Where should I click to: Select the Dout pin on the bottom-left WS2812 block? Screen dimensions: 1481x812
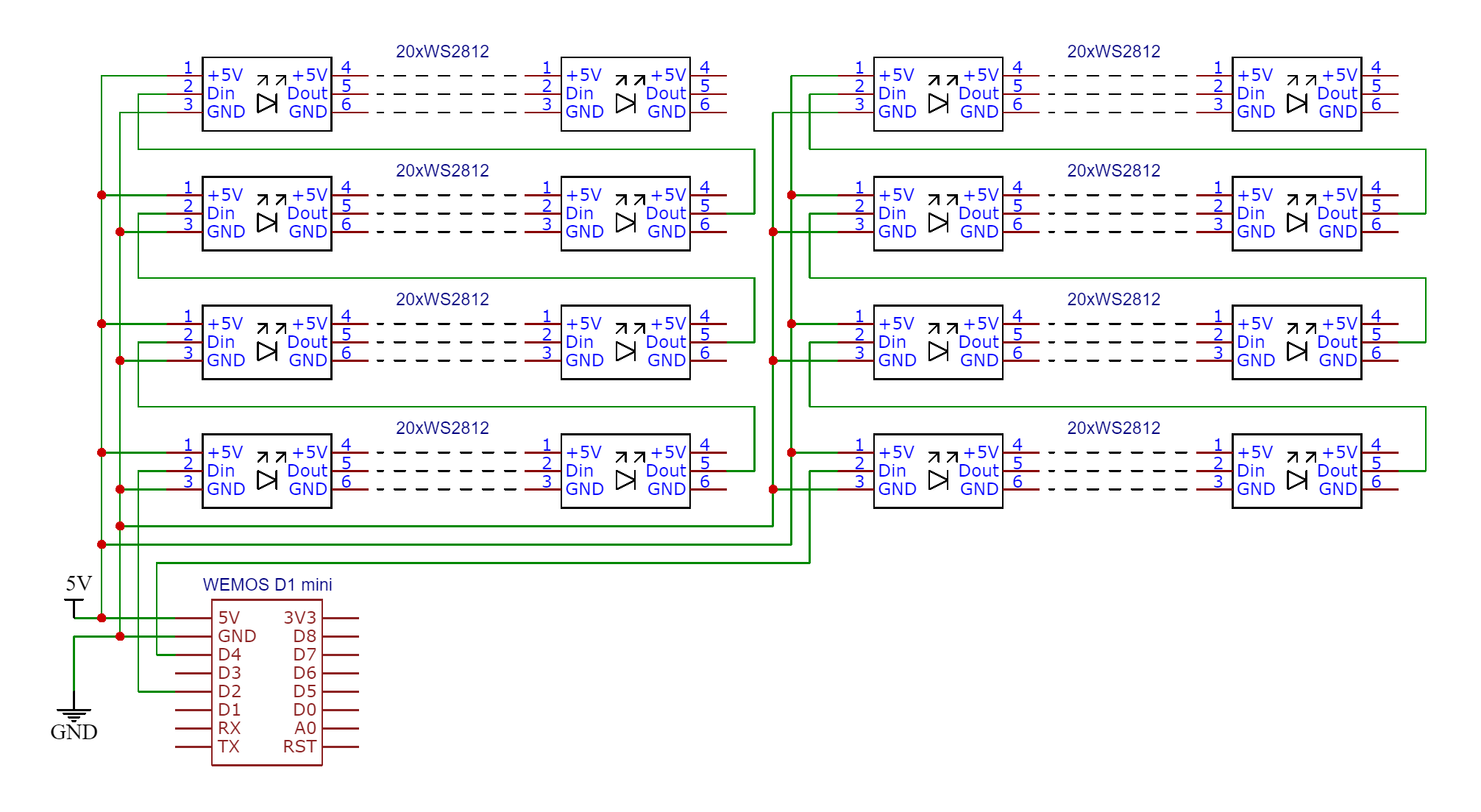tap(308, 471)
